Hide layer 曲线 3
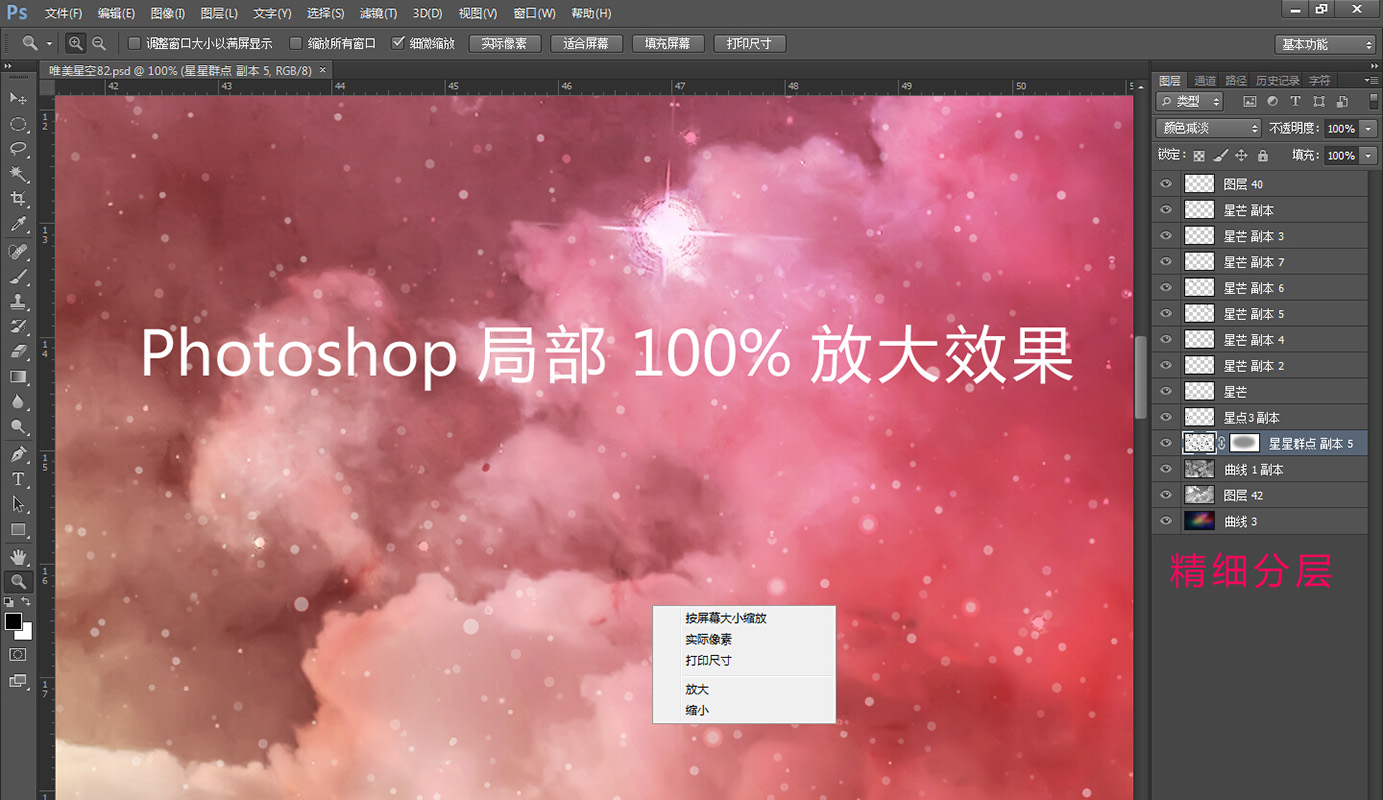 [x=1165, y=522]
